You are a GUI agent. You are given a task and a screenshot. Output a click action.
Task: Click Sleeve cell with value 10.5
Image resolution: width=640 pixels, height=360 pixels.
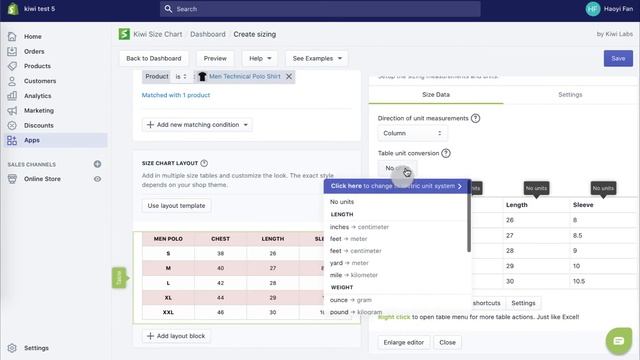603,281
